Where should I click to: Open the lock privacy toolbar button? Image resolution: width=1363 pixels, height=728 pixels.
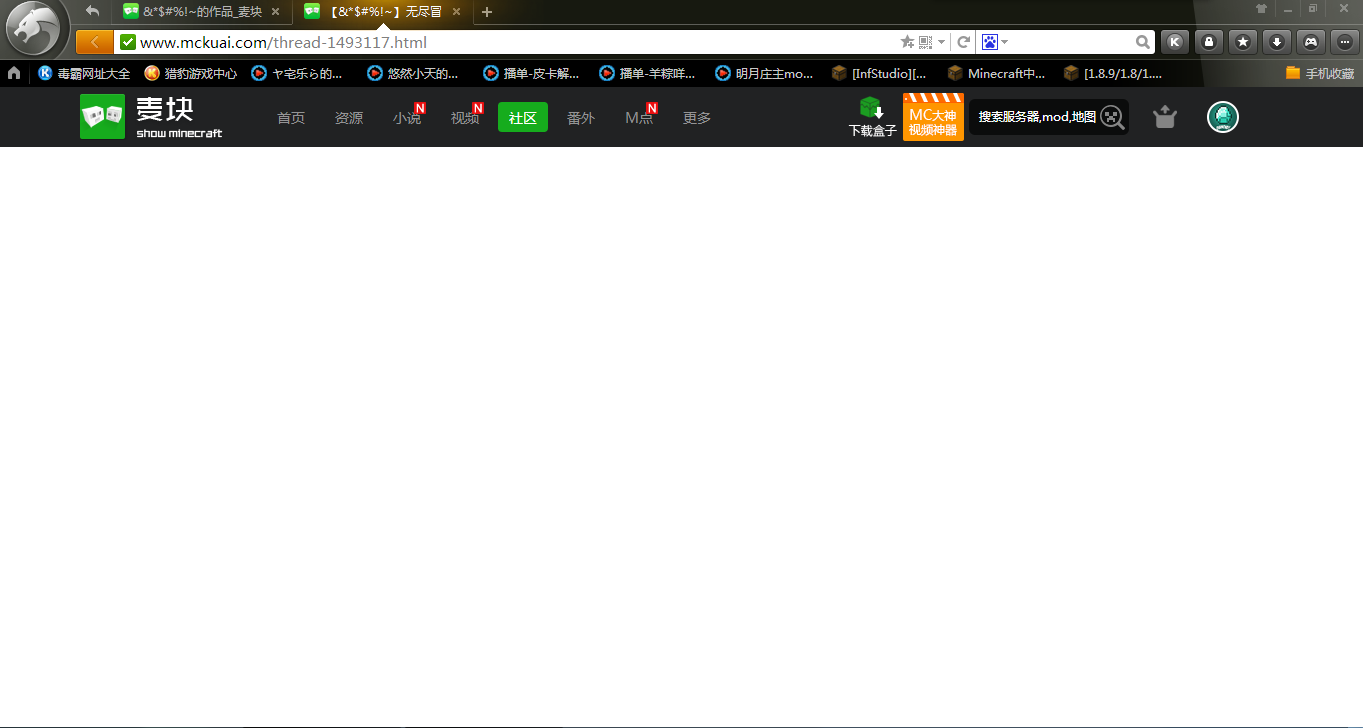pyautogui.click(x=1209, y=42)
